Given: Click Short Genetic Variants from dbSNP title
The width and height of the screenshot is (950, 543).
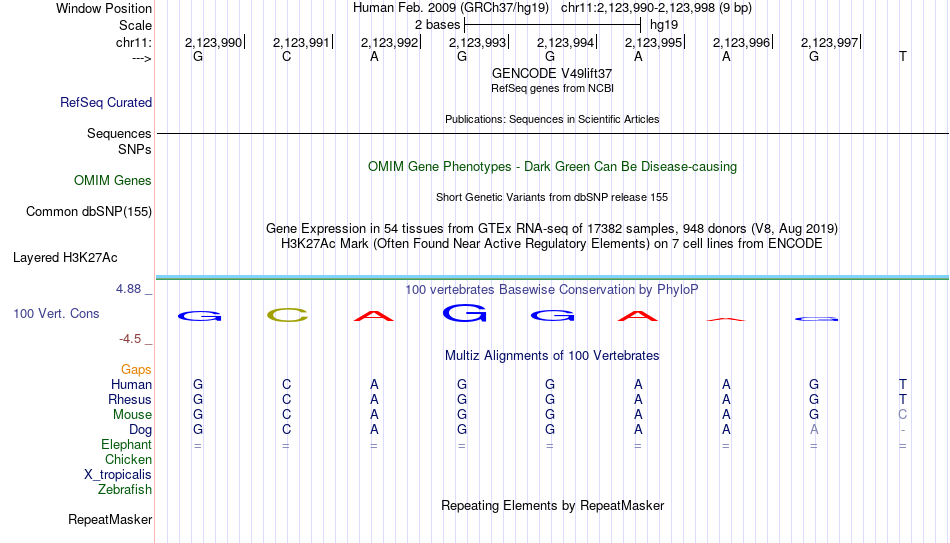Looking at the screenshot, I should [x=552, y=198].
